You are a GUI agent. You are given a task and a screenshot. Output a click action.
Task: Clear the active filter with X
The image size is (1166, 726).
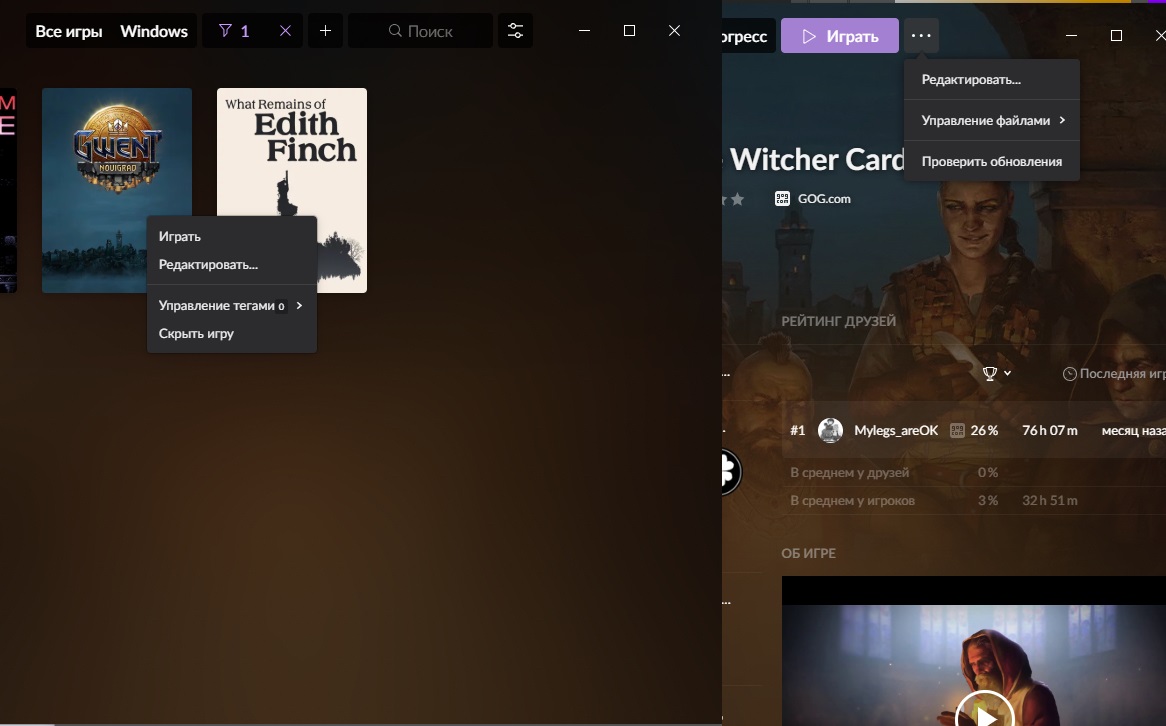286,30
